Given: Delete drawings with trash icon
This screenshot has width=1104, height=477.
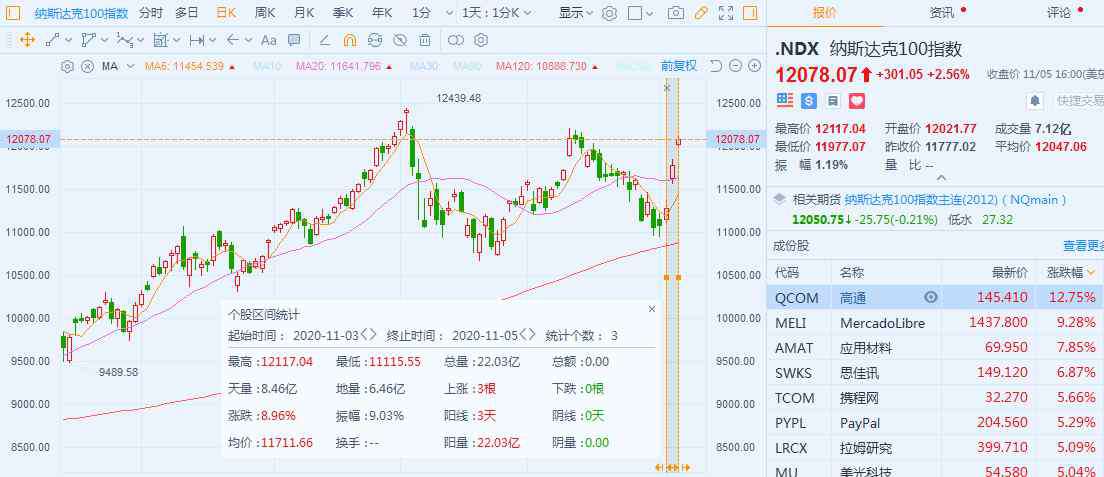Looking at the screenshot, I should click(x=425, y=40).
